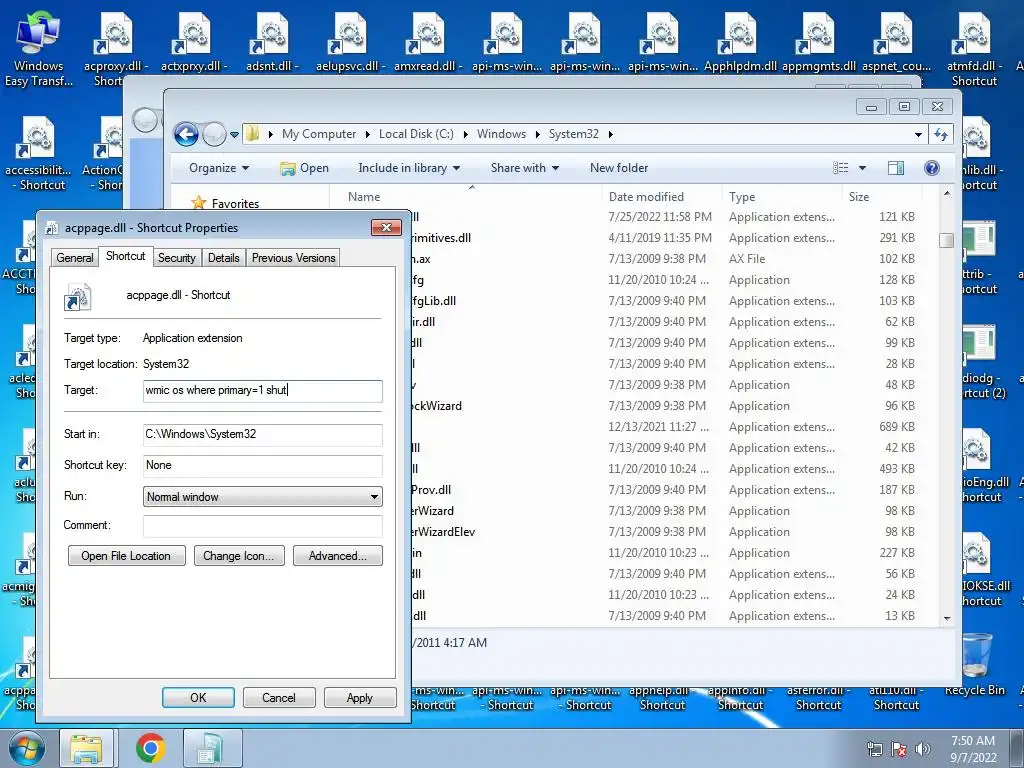Toggle the Explorer preview pane icon
This screenshot has width=1024, height=768.
(x=896, y=168)
